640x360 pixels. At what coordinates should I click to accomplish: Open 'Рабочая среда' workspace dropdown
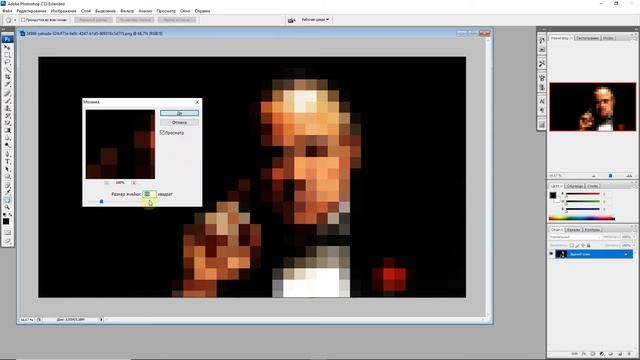point(316,20)
